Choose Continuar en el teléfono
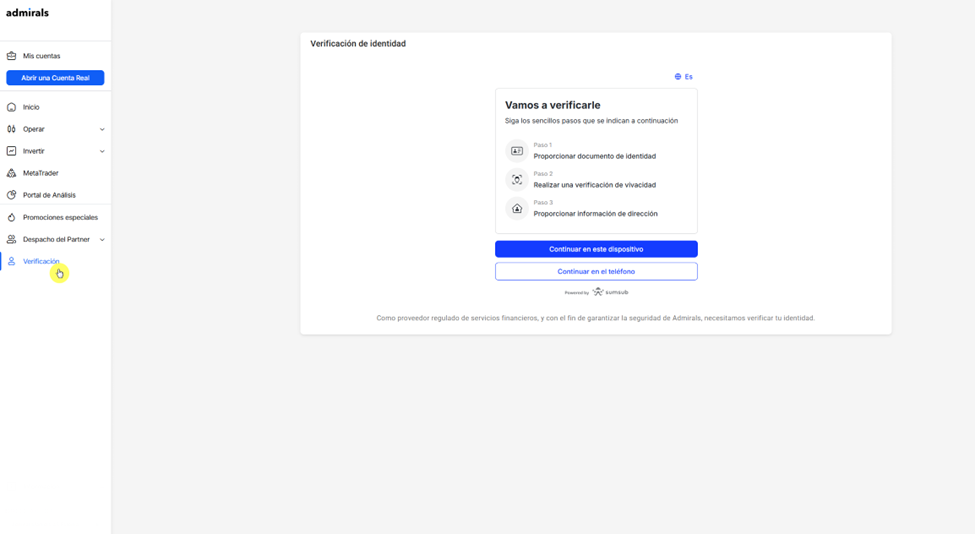 point(596,272)
